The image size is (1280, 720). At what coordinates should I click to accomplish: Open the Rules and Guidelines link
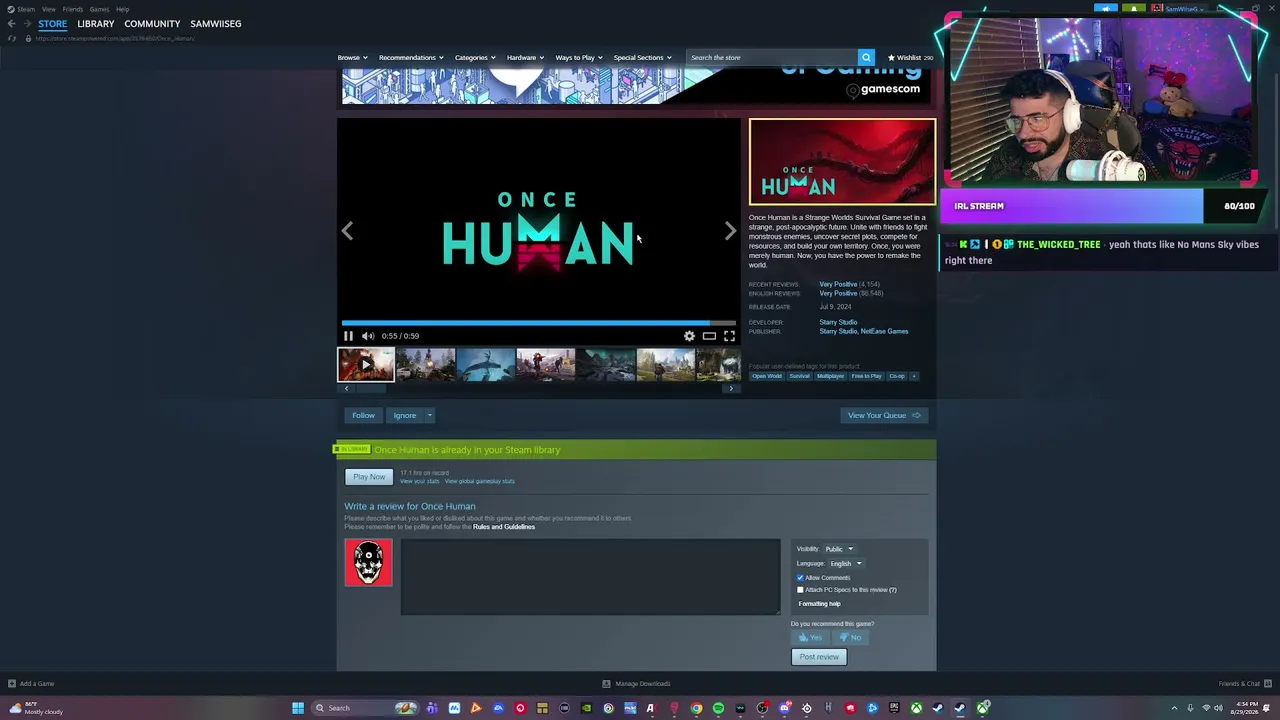tap(504, 527)
